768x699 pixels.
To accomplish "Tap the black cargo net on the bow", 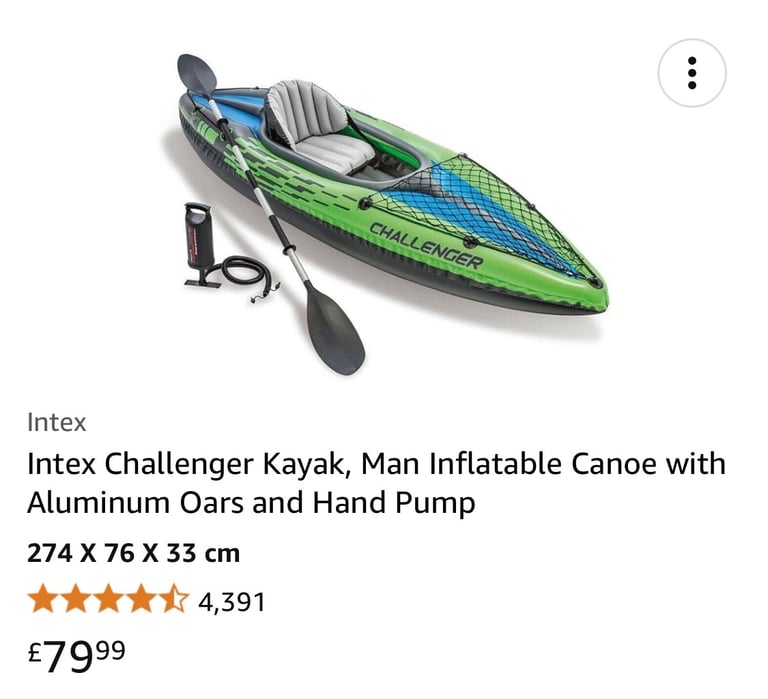I will 482,211.
